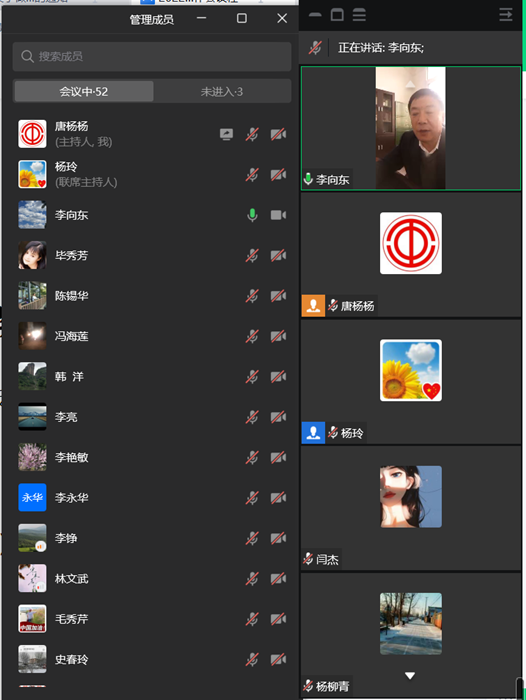Screen dimensions: 526x700
Task: Toggle microphone for 唐杨杨 in member list
Action: (x=252, y=134)
